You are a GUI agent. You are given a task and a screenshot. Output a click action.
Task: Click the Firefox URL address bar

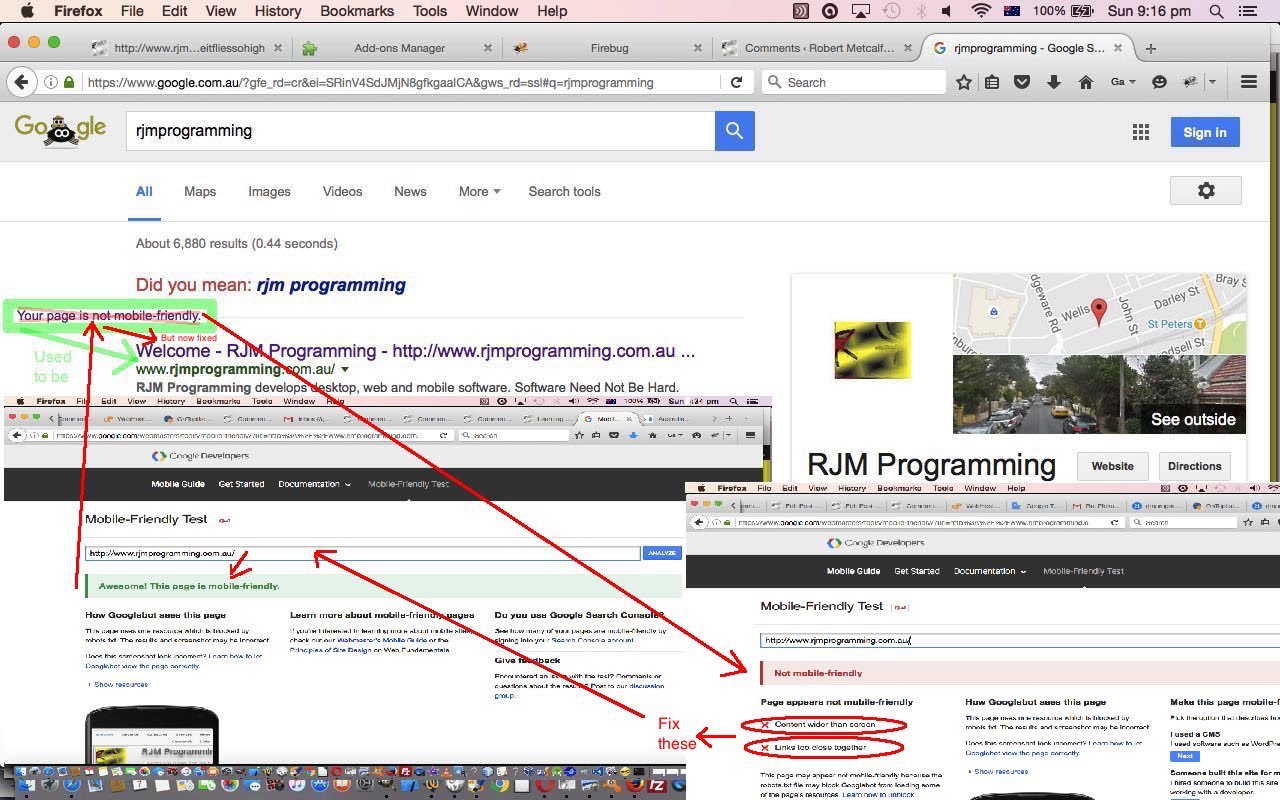[x=400, y=82]
